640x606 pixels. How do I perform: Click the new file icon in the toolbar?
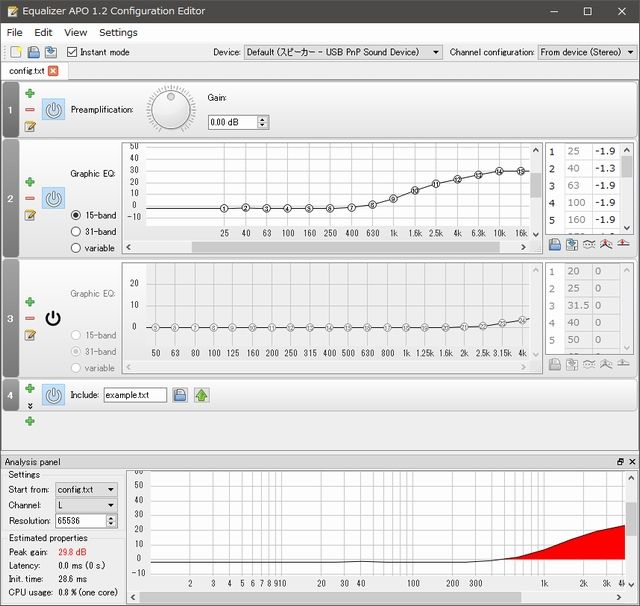pos(16,52)
